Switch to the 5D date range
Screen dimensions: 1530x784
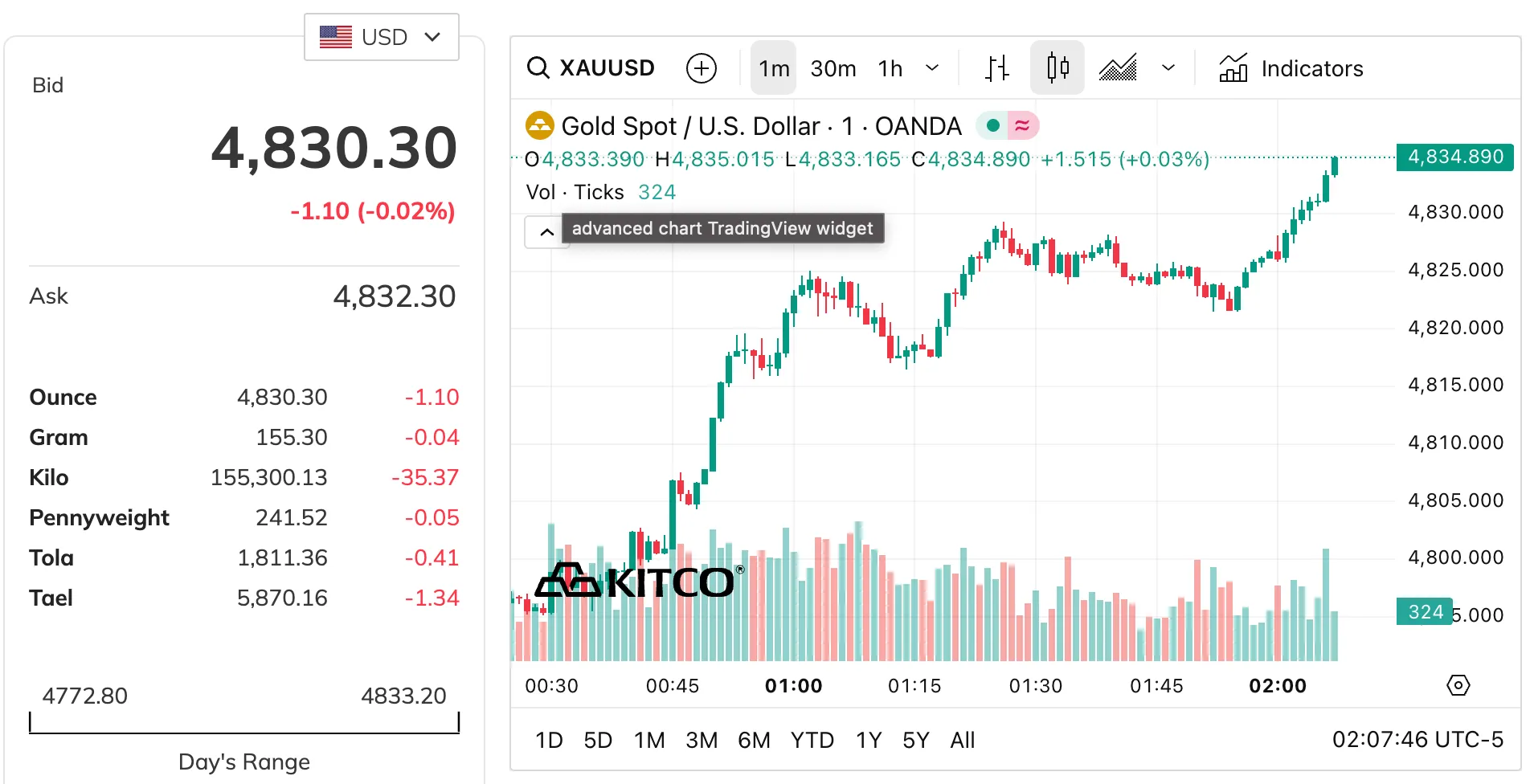598,740
